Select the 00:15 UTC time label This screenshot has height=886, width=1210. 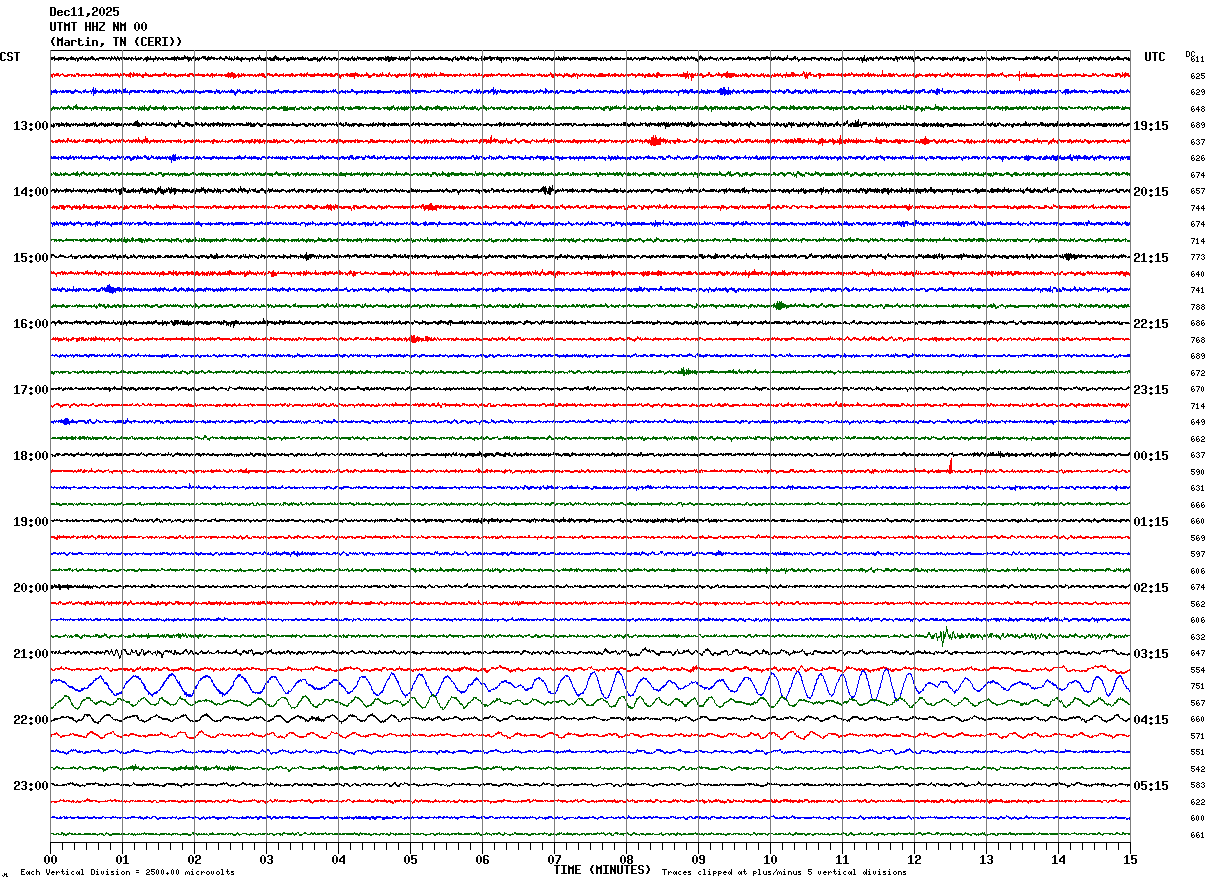pos(1150,456)
